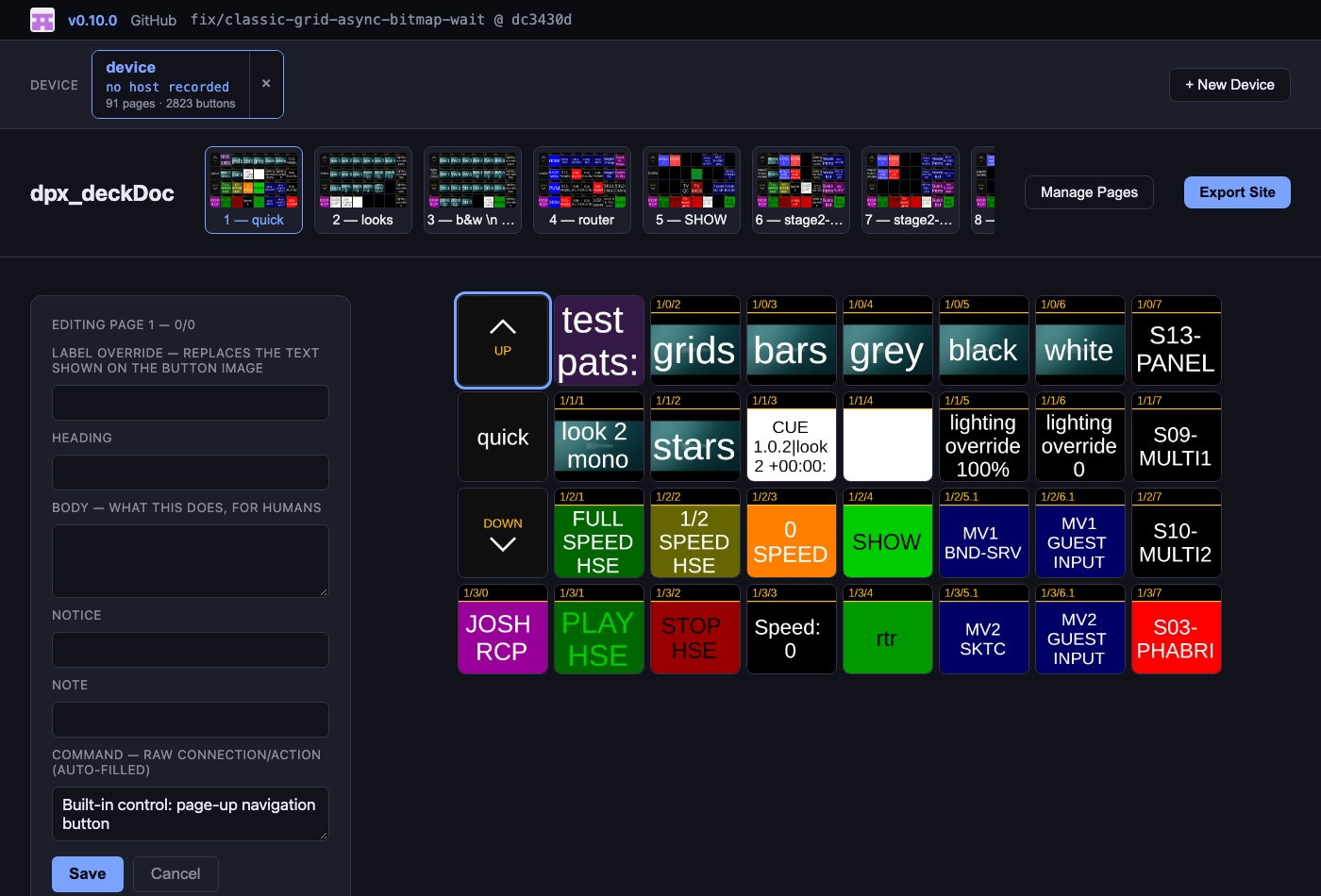
Task: Select the 'PLAY HSE' grid button
Action: tap(598, 629)
